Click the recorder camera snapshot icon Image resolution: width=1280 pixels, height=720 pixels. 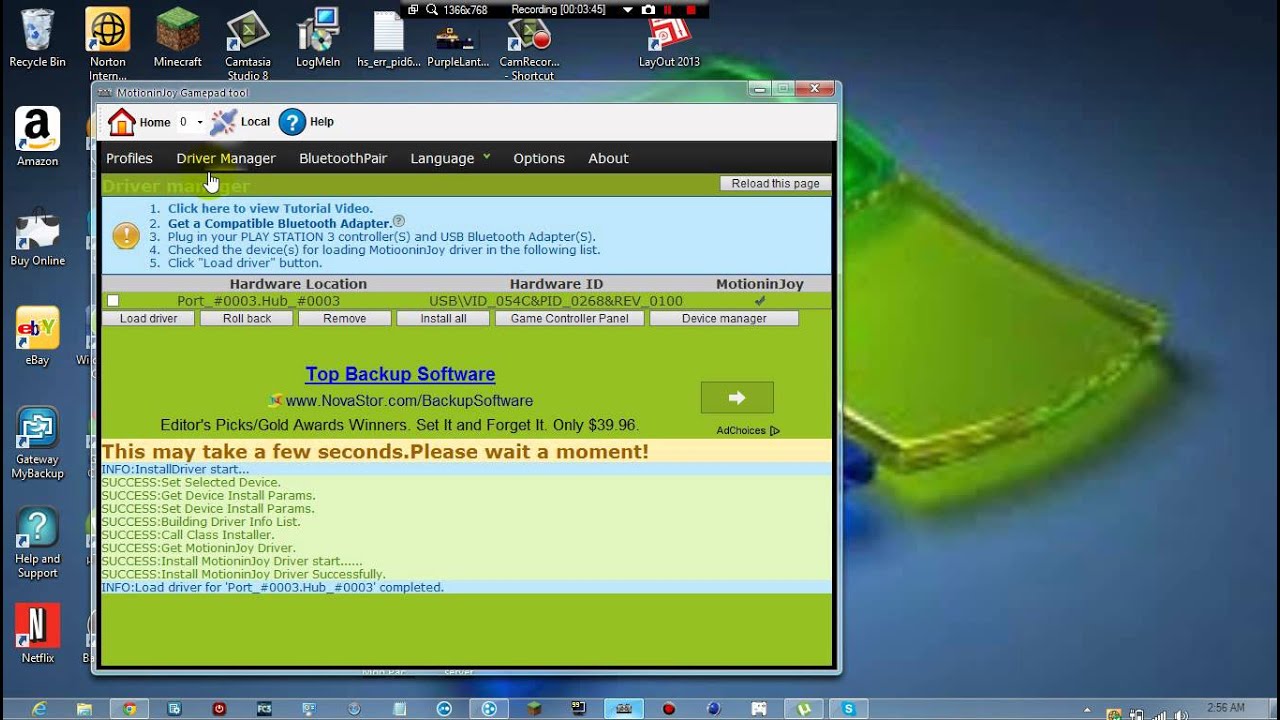tap(648, 9)
